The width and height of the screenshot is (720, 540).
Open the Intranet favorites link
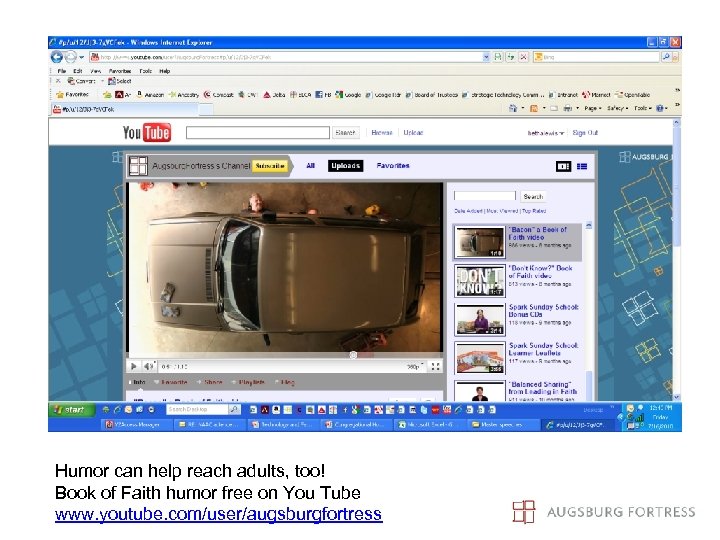click(563, 95)
